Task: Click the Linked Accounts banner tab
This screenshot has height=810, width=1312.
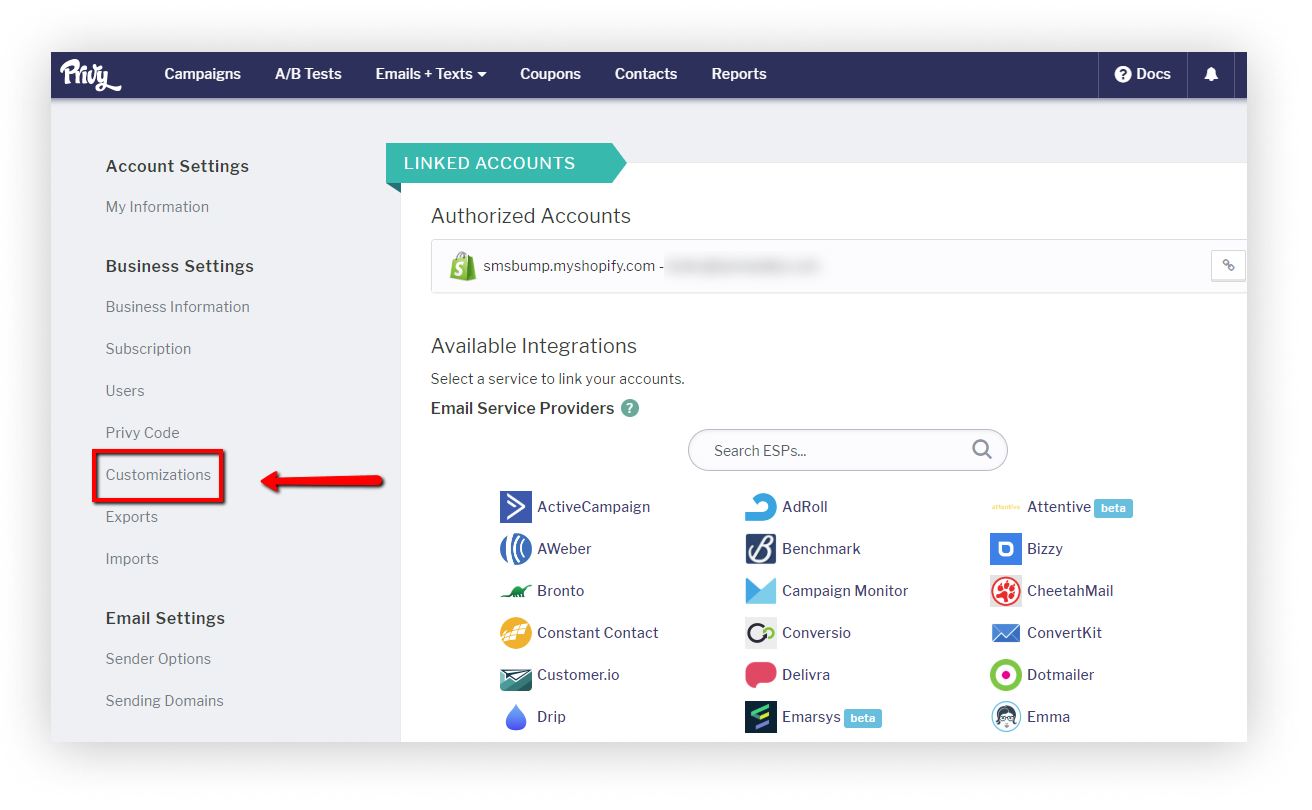Action: (x=505, y=163)
